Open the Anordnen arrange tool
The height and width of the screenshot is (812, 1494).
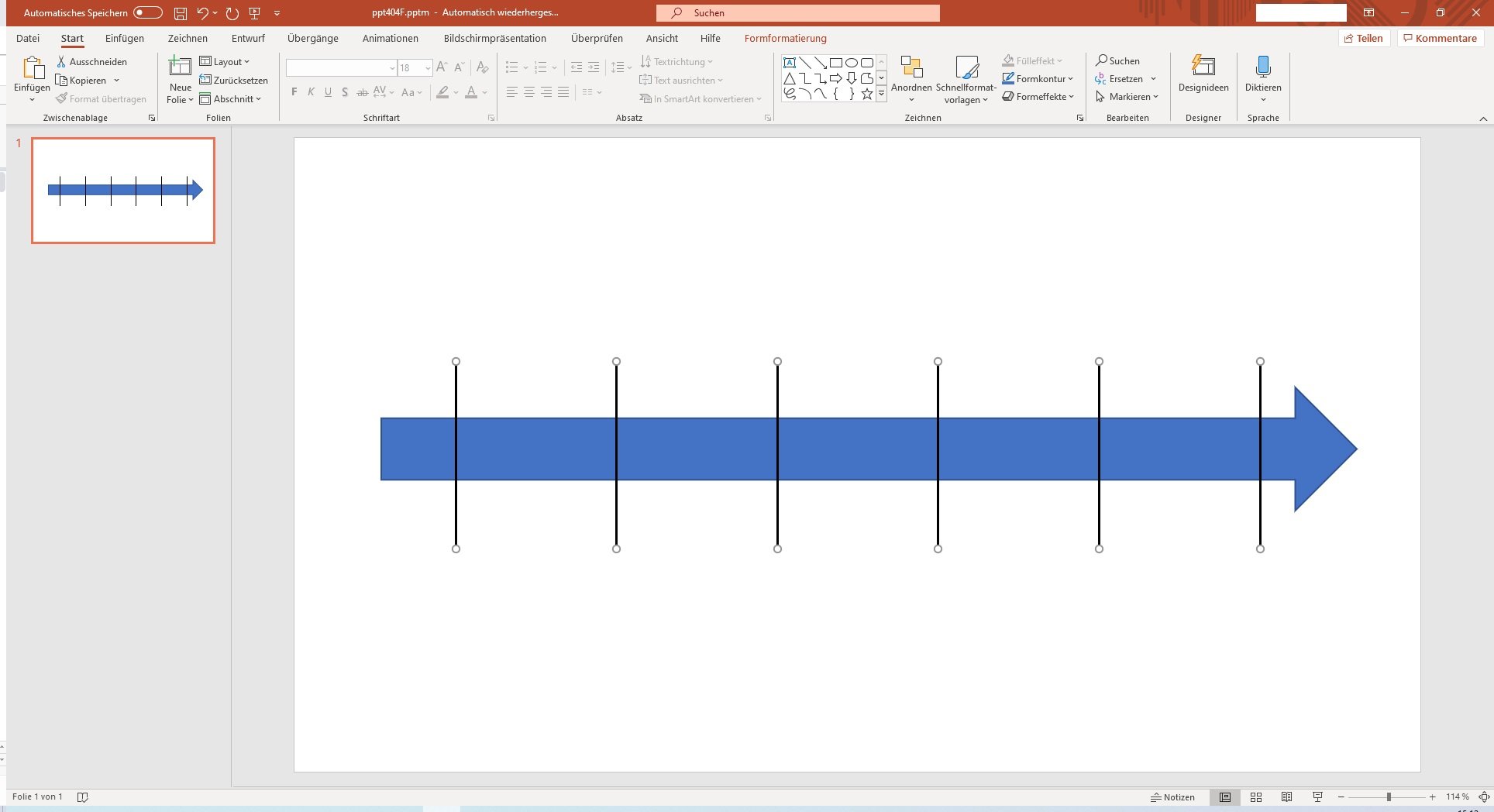click(911, 67)
